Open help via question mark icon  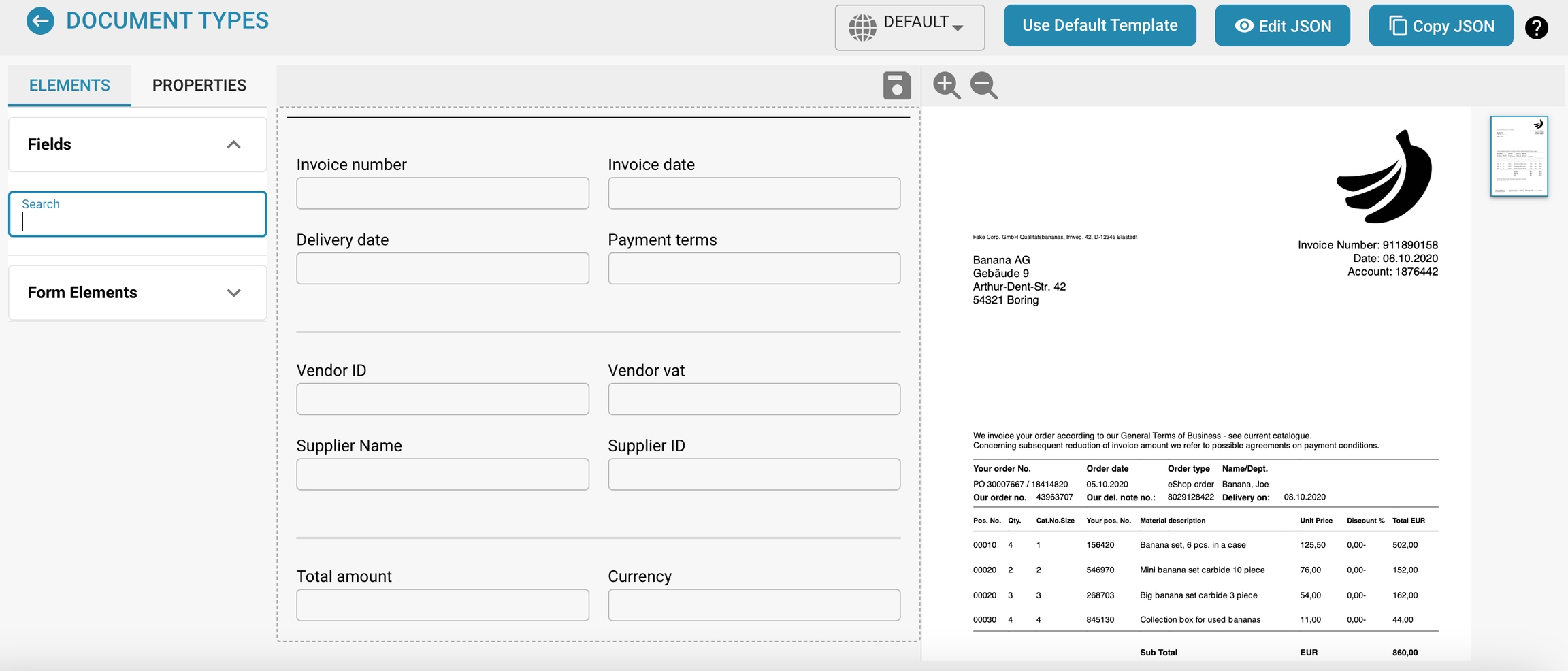click(1536, 28)
